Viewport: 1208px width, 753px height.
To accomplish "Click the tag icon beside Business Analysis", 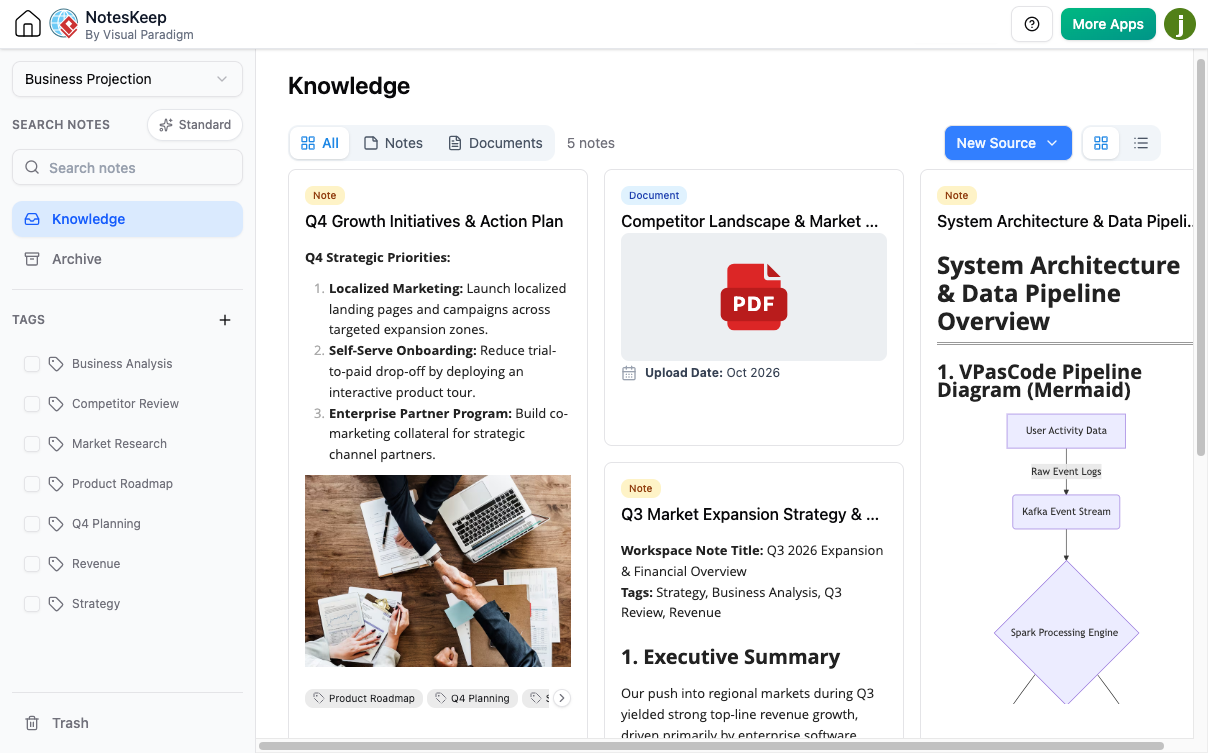I will (x=56, y=364).
